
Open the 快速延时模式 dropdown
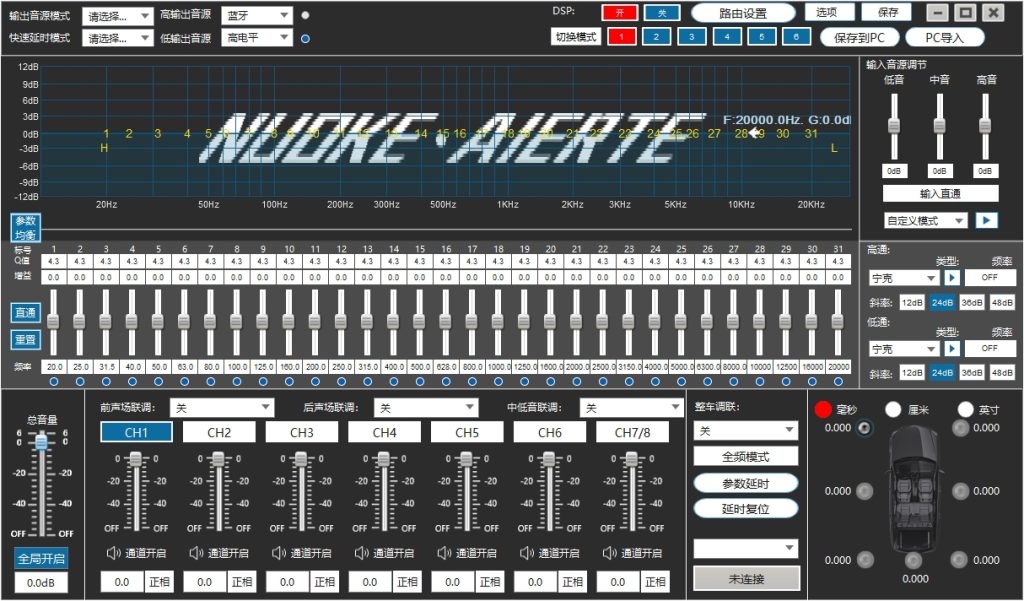tap(118, 38)
